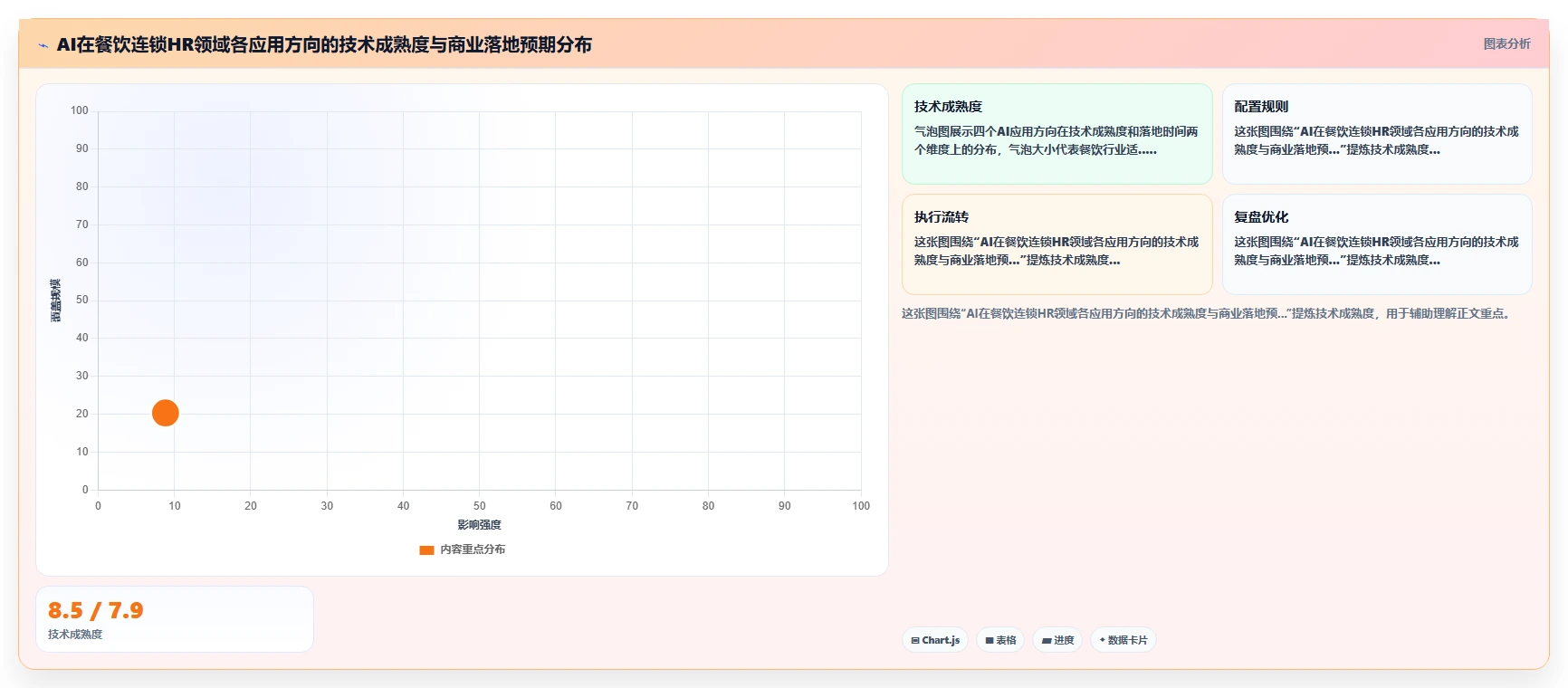Viewport: 1568px width, 688px height.
Task: Select the 表格 tag
Action: [x=1000, y=640]
